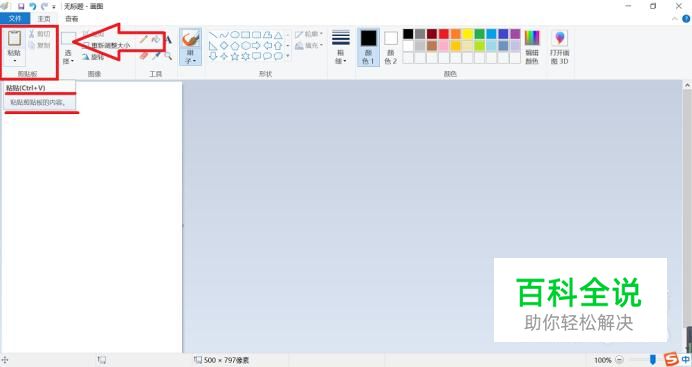Image resolution: width=692 pixels, height=367 pixels.
Task: Switch to the View (查看) tab
Action: 71,19
